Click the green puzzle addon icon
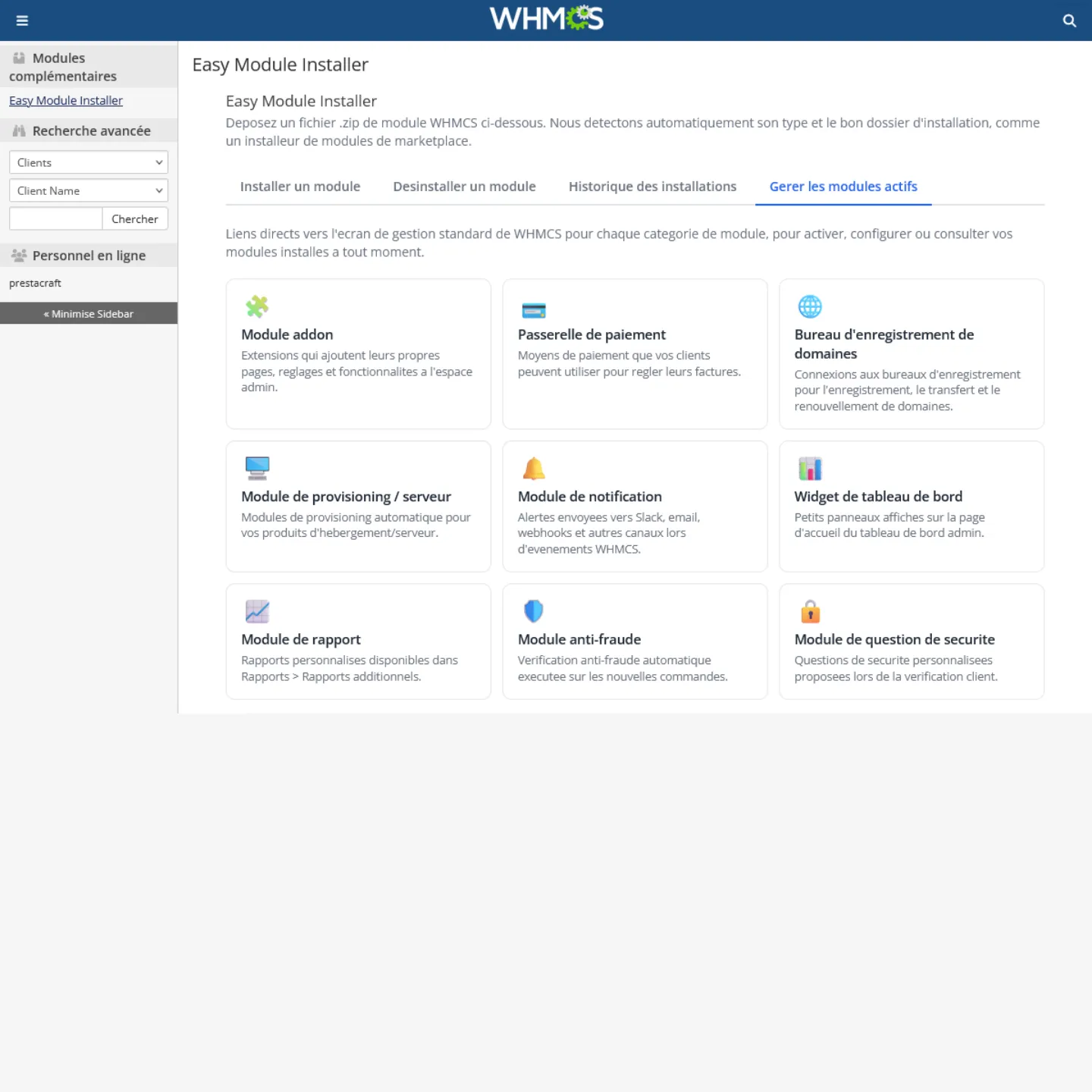Image resolution: width=1092 pixels, height=1092 pixels. tap(257, 306)
